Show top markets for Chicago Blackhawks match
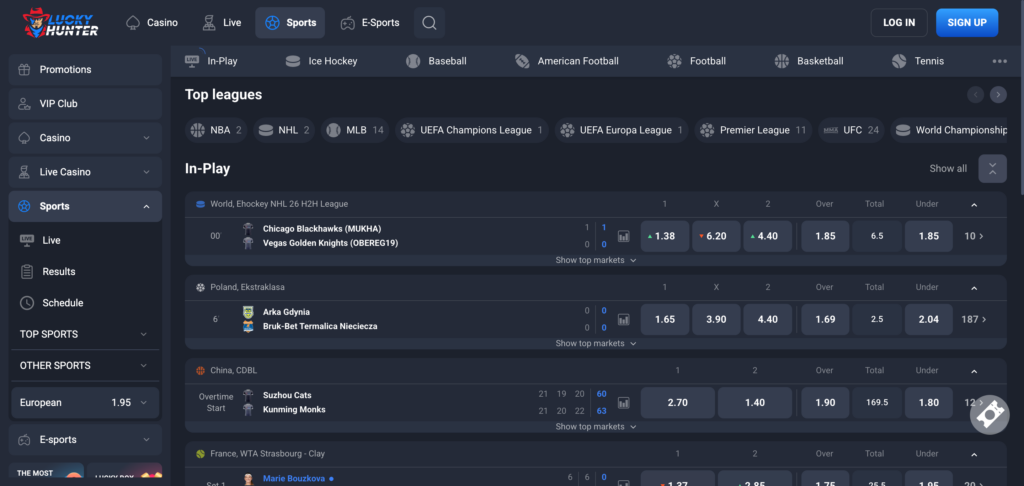Viewport: 1024px width, 486px height. coord(596,260)
